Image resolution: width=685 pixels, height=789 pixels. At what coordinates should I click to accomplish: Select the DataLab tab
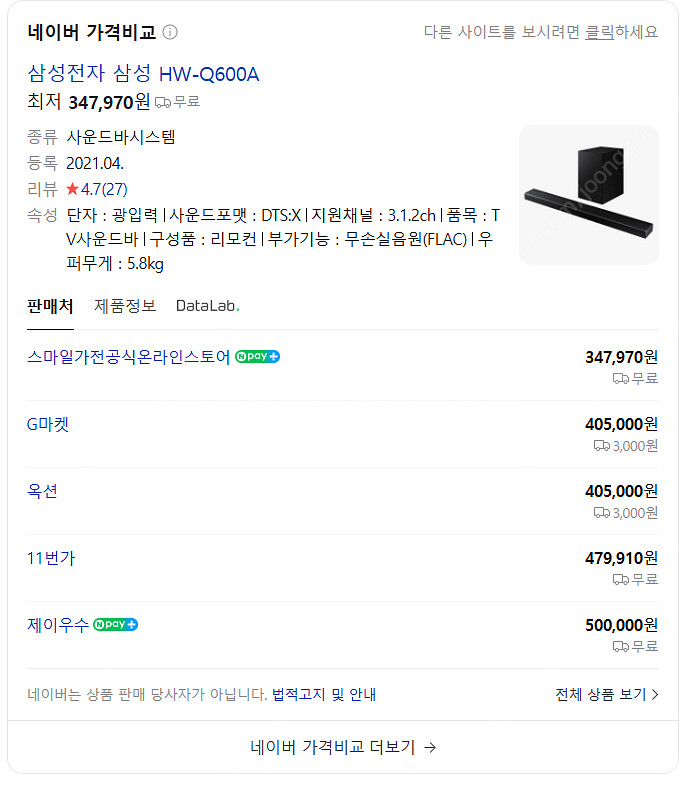[207, 306]
